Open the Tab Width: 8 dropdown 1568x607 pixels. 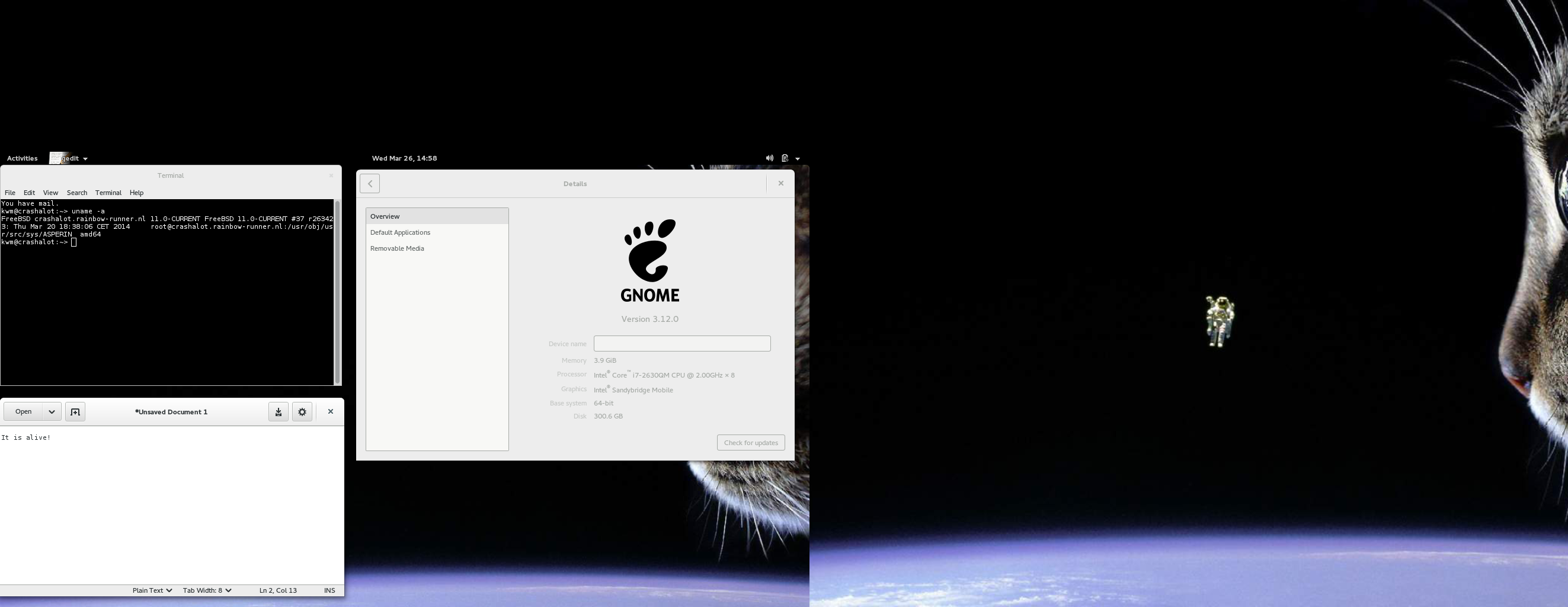click(207, 590)
